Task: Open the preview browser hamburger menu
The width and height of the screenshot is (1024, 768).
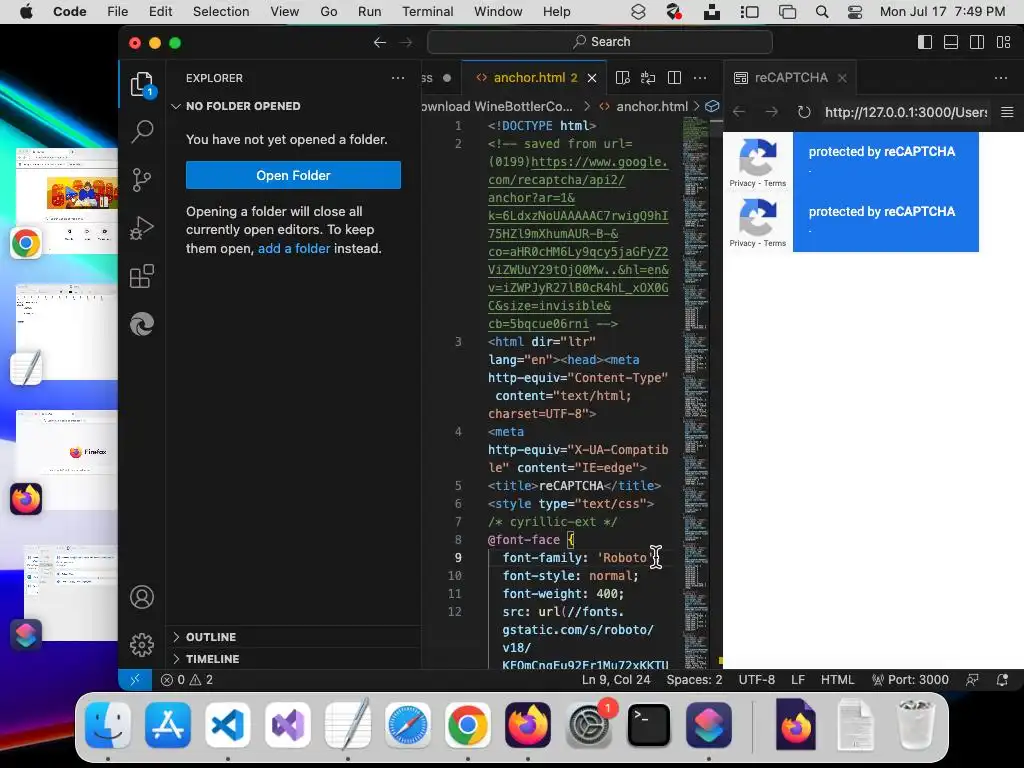Action: (x=1007, y=112)
